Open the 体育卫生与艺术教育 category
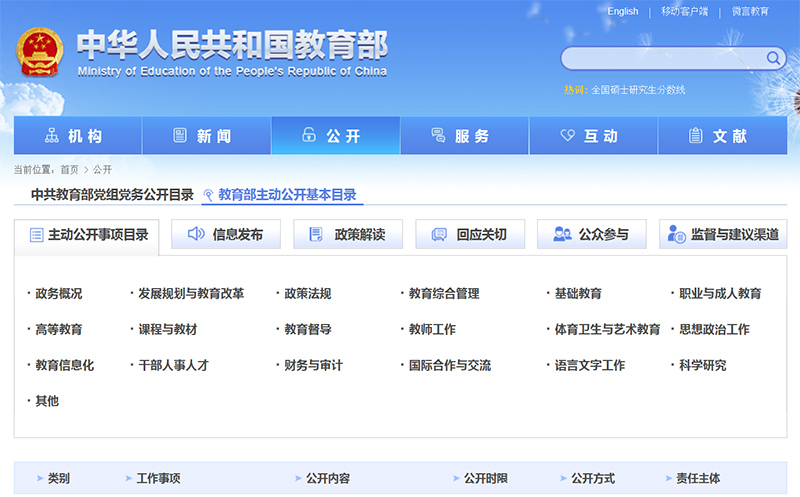800x497 pixels. (607, 330)
